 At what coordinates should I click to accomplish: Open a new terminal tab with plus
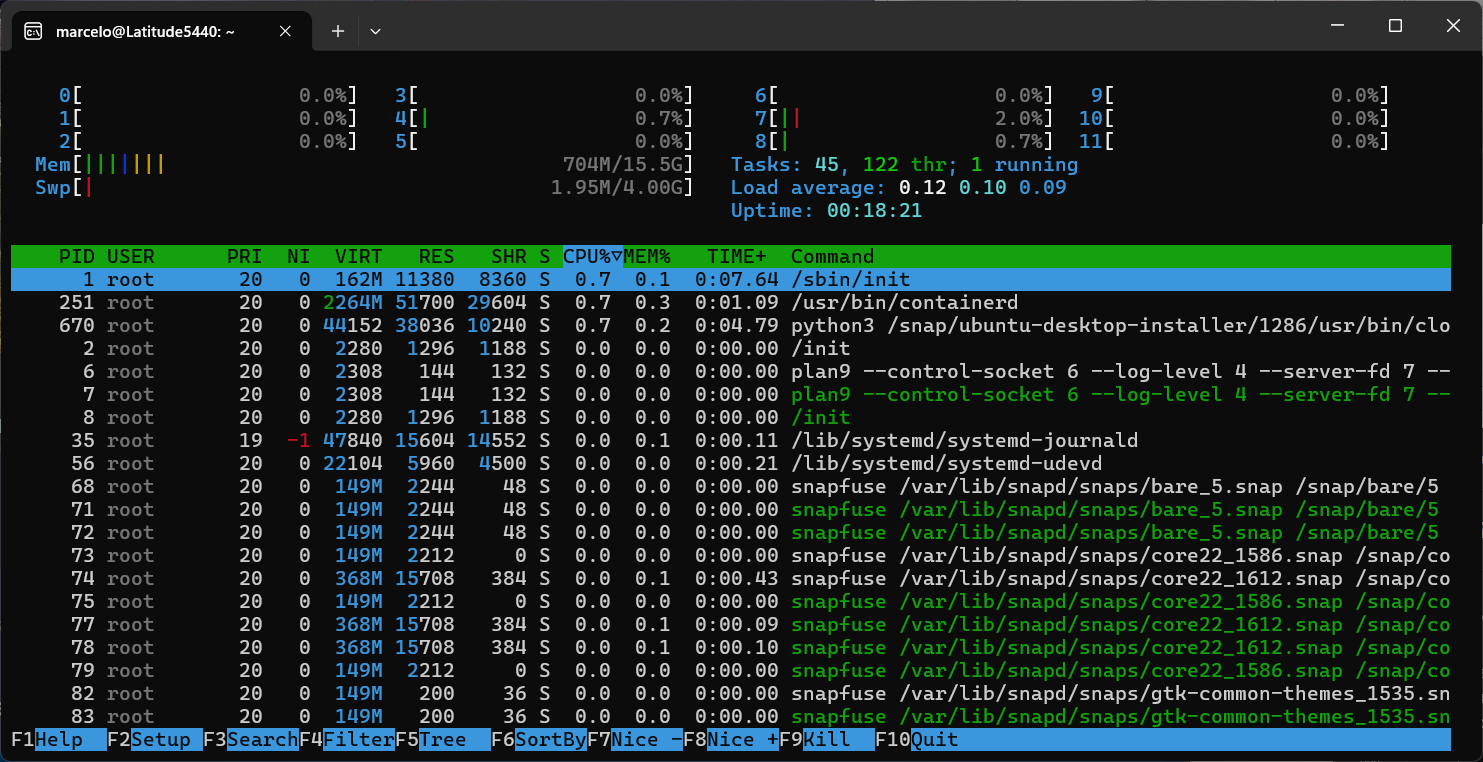pyautogui.click(x=338, y=31)
